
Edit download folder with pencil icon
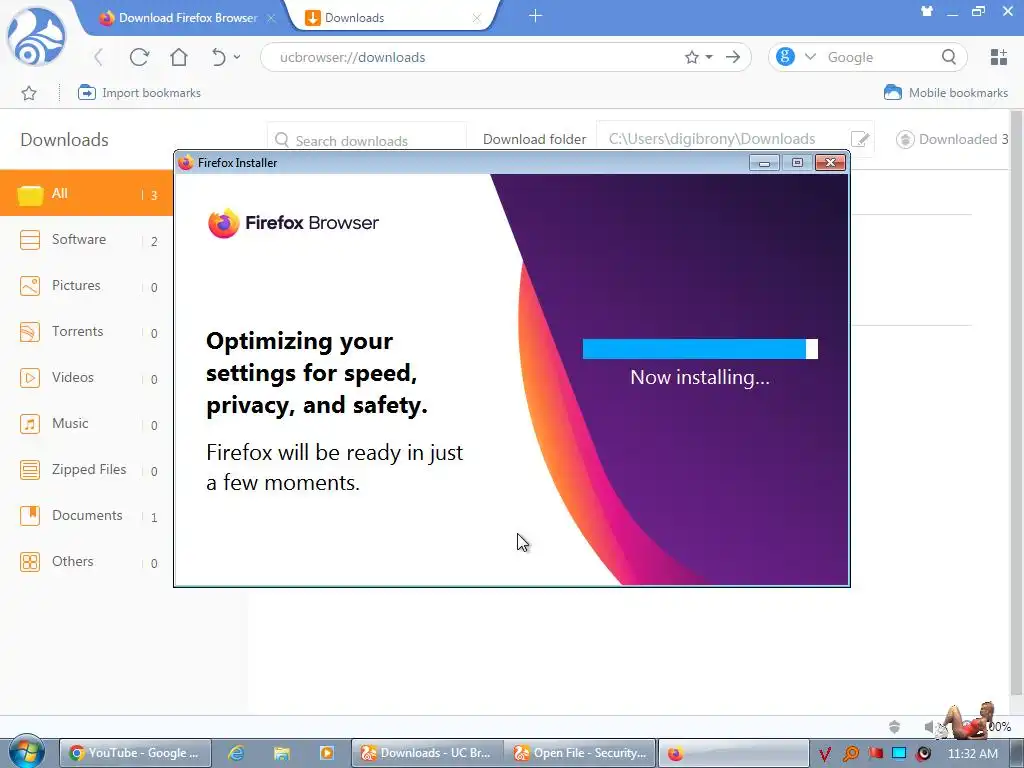[860, 139]
